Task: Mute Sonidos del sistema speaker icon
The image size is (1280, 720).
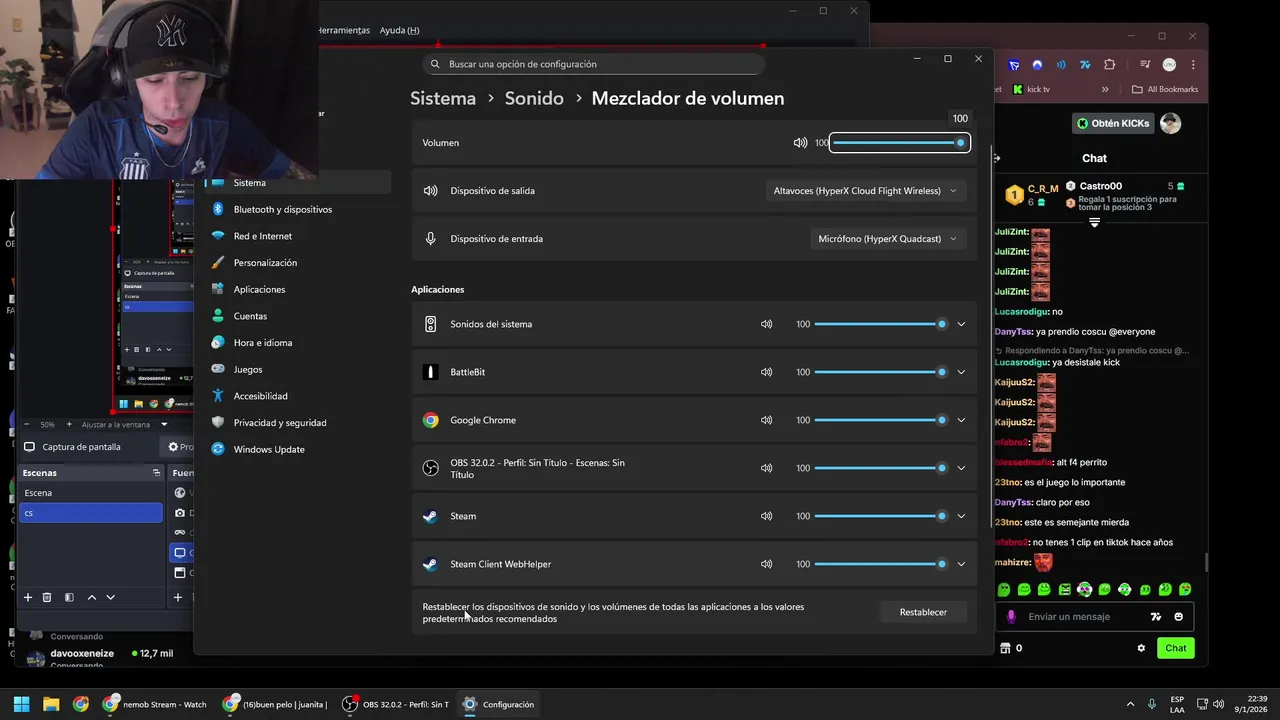Action: [x=766, y=324]
